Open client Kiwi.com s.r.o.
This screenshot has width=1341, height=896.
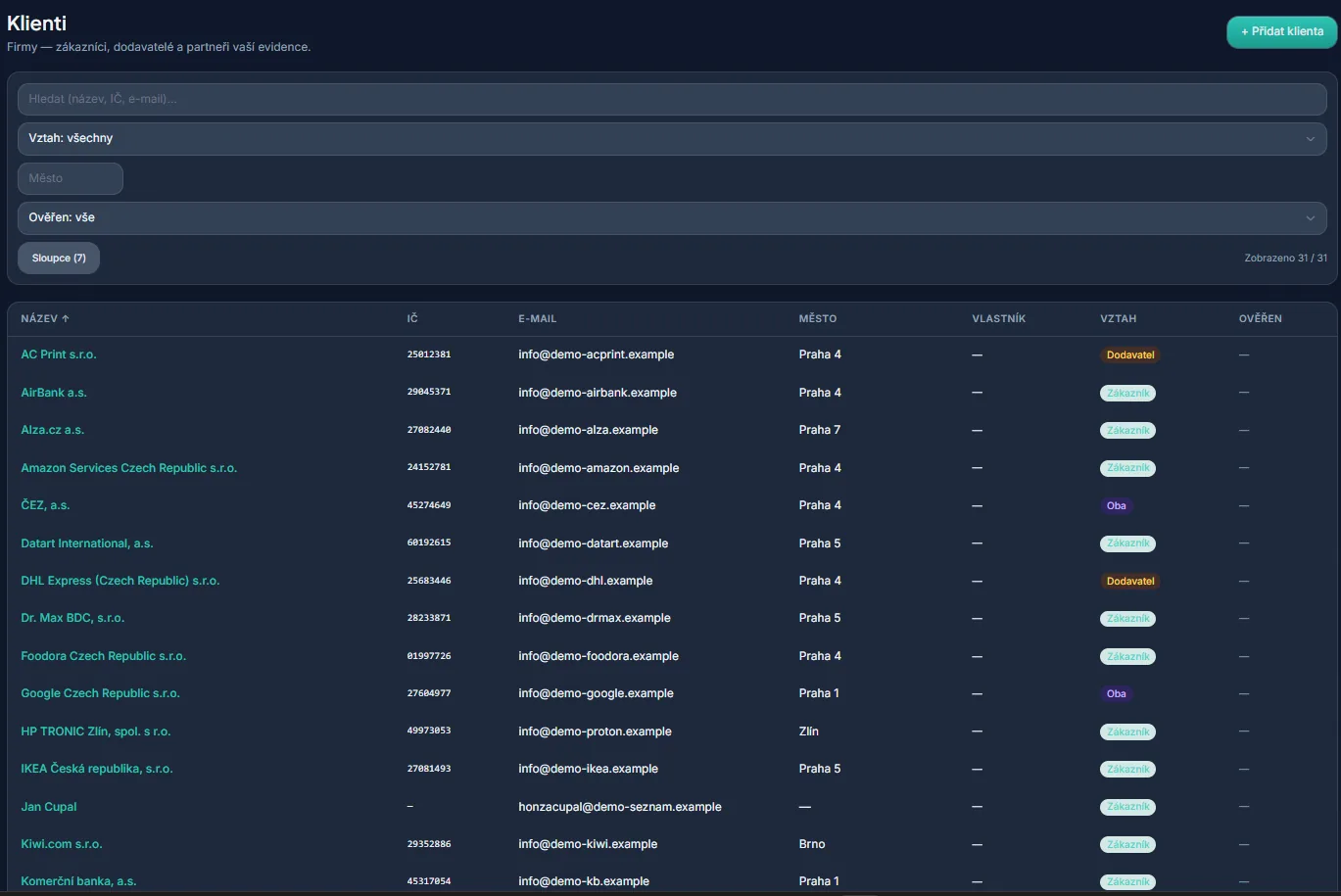[x=62, y=844]
